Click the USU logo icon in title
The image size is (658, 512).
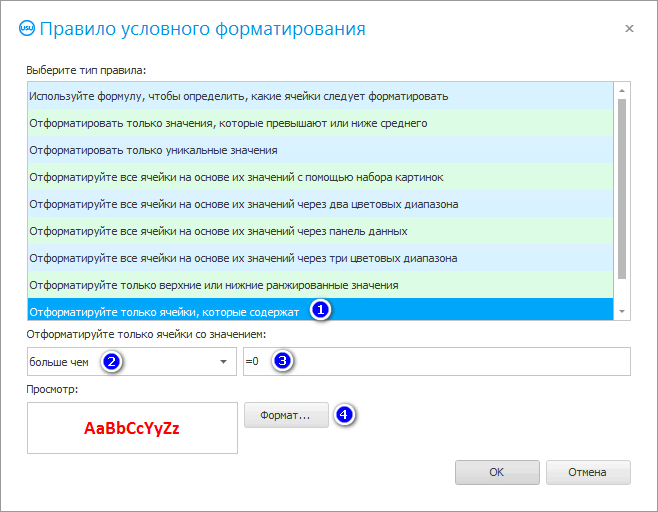point(27,29)
